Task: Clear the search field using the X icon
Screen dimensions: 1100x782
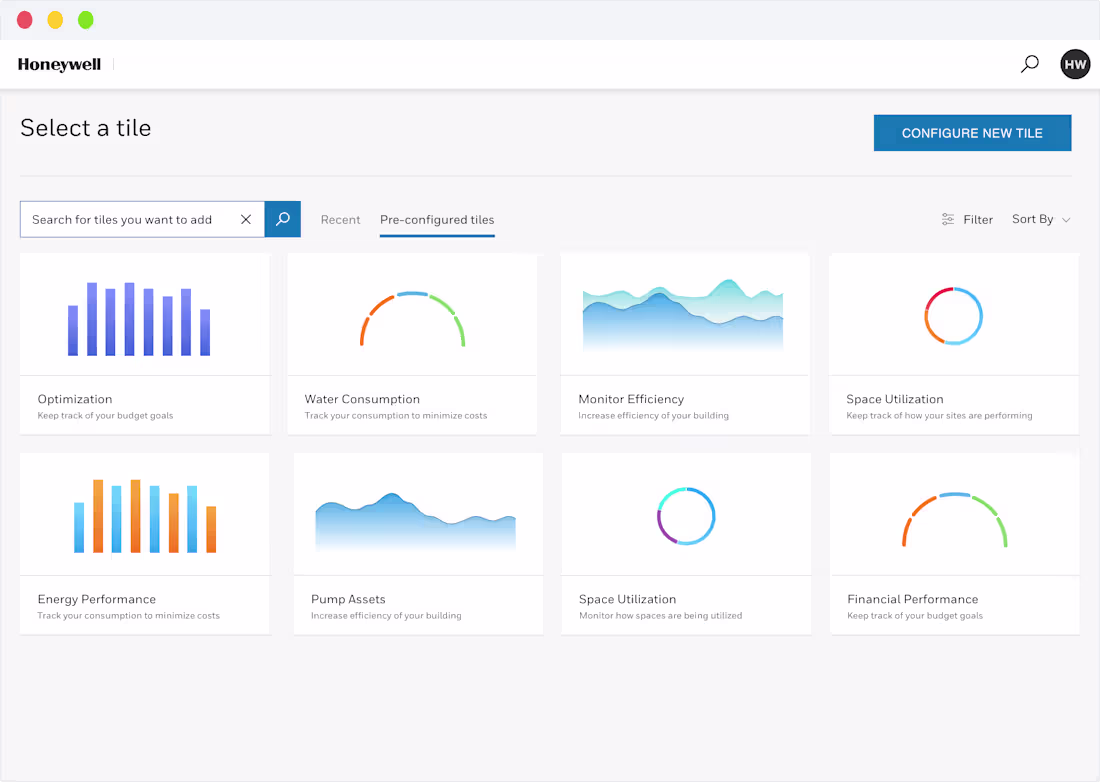Action: (246, 219)
